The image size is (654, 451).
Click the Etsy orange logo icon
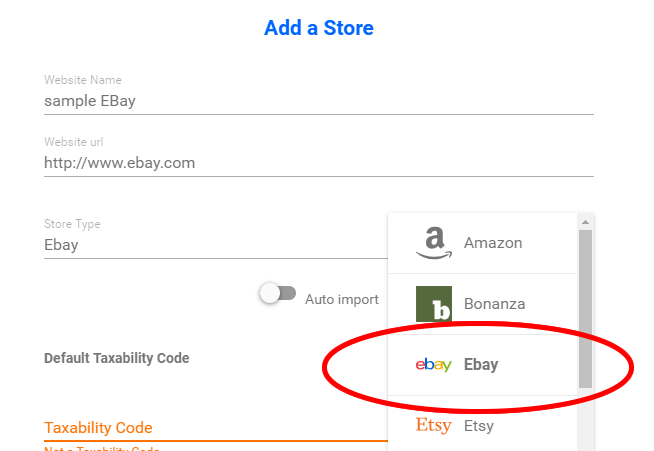point(434,425)
